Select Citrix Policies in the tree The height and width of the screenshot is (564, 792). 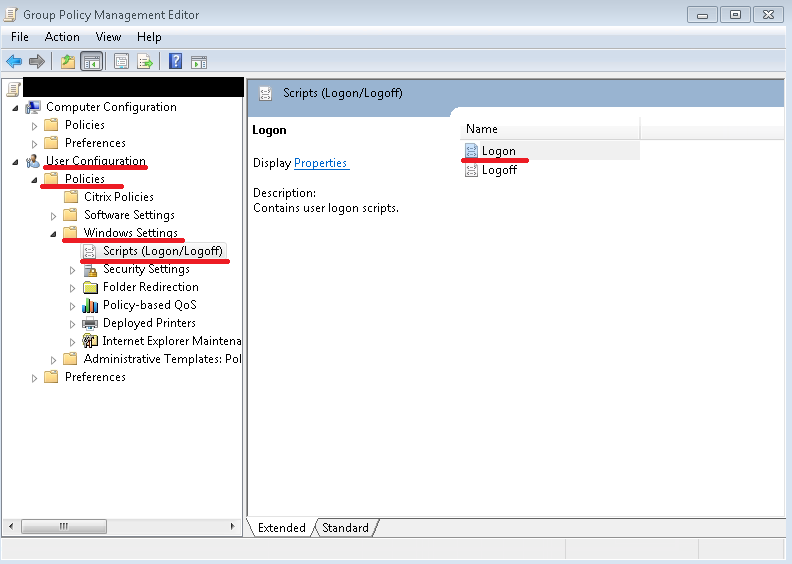(118, 197)
